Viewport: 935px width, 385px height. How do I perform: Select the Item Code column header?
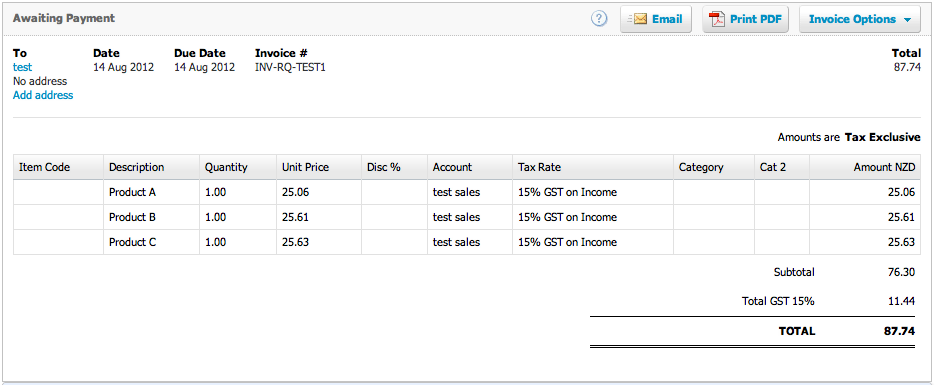(58, 167)
